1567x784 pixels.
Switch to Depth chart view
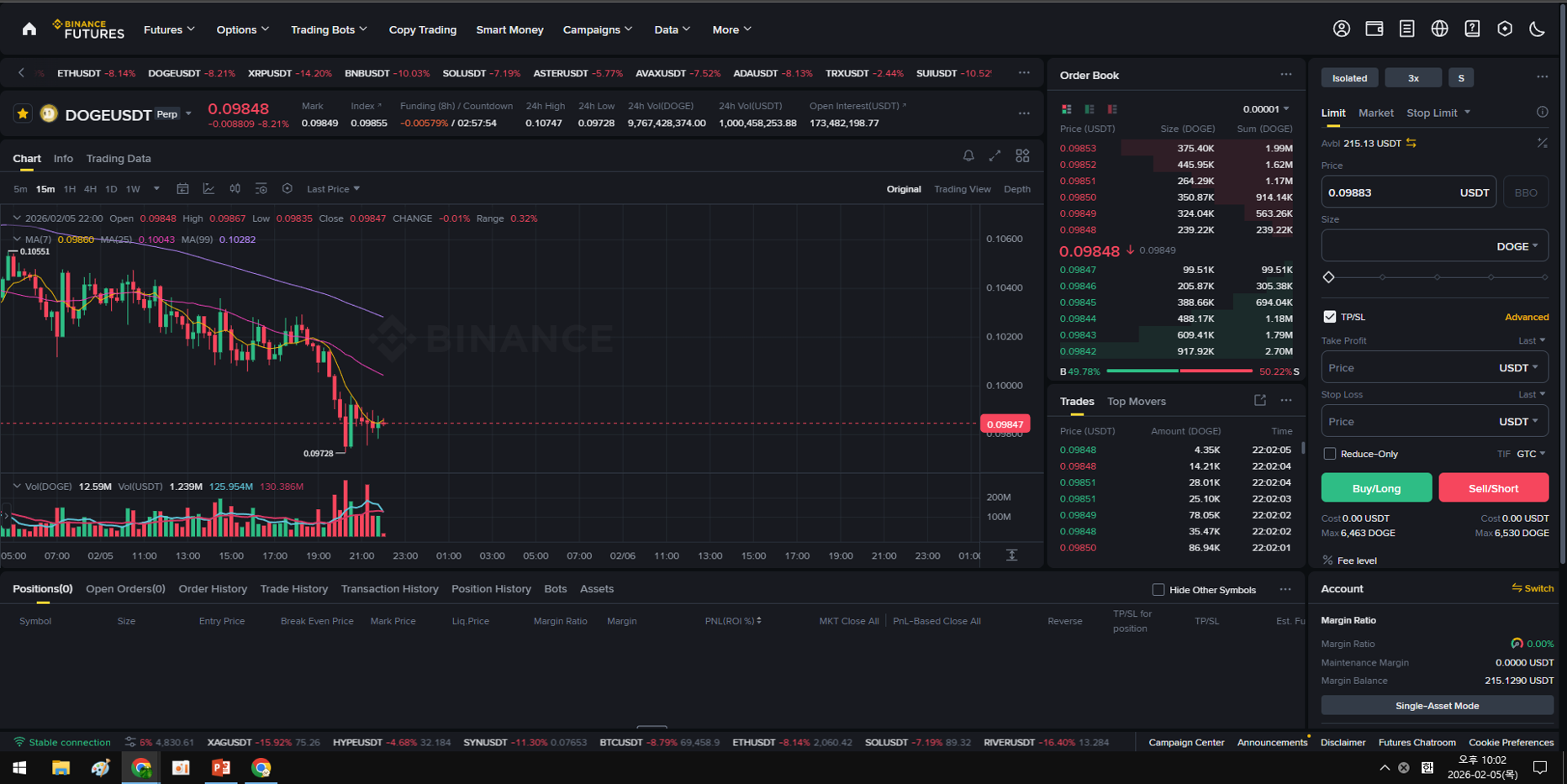point(1017,189)
